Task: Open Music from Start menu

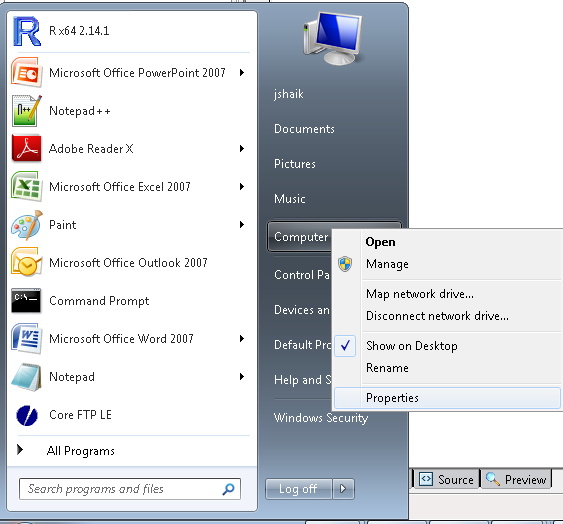Action: (x=290, y=199)
